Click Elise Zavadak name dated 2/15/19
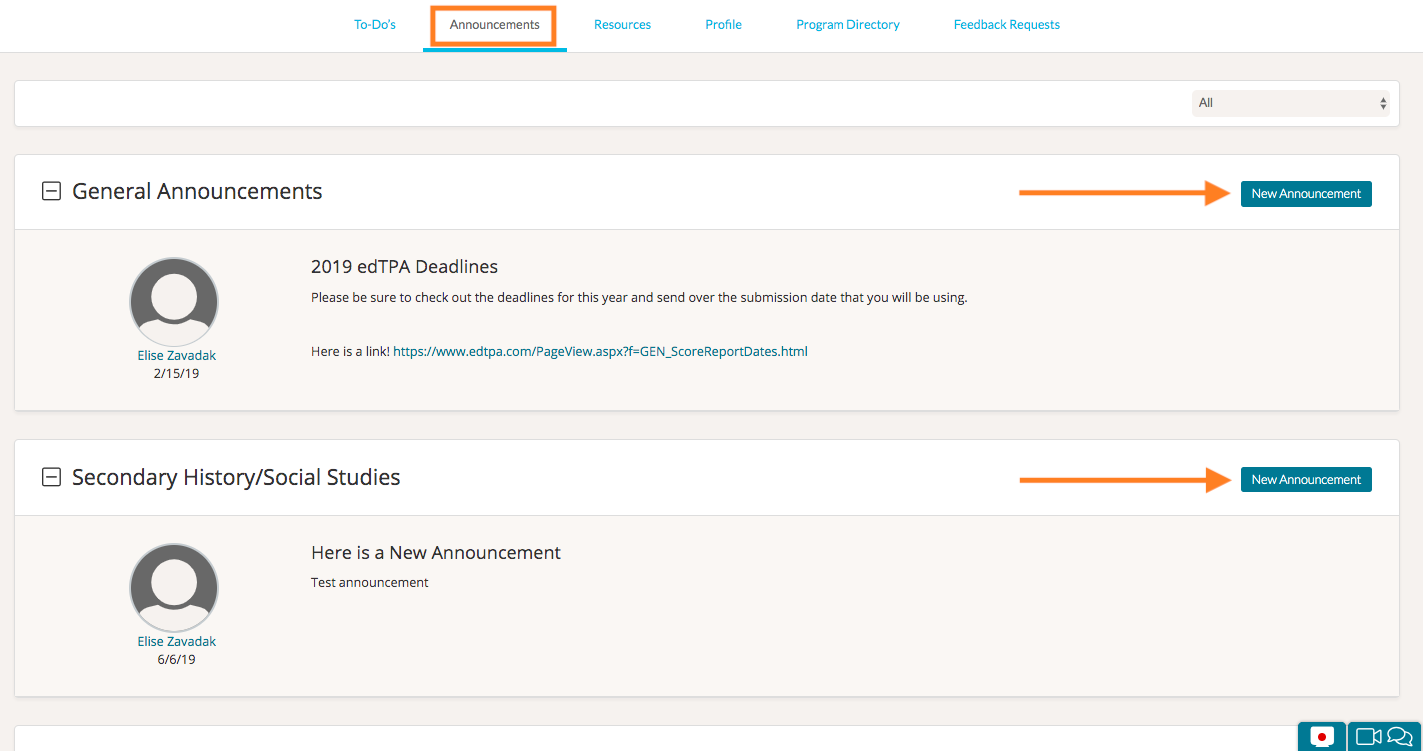The width and height of the screenshot is (1423, 751). click(176, 356)
